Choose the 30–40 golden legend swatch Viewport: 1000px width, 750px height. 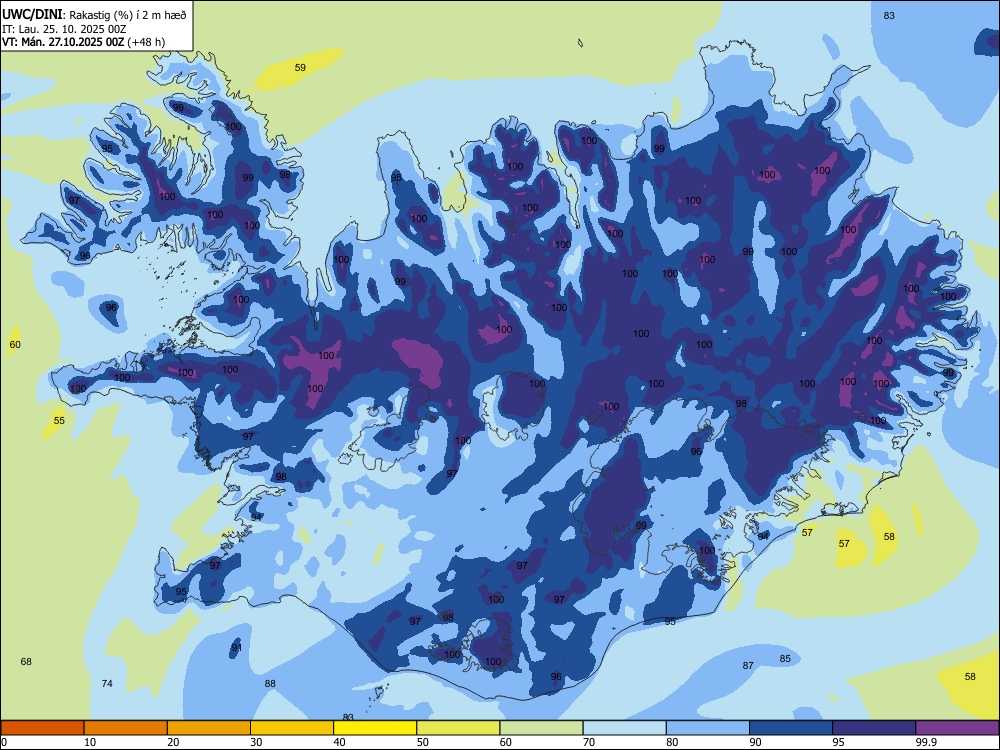(x=292, y=728)
